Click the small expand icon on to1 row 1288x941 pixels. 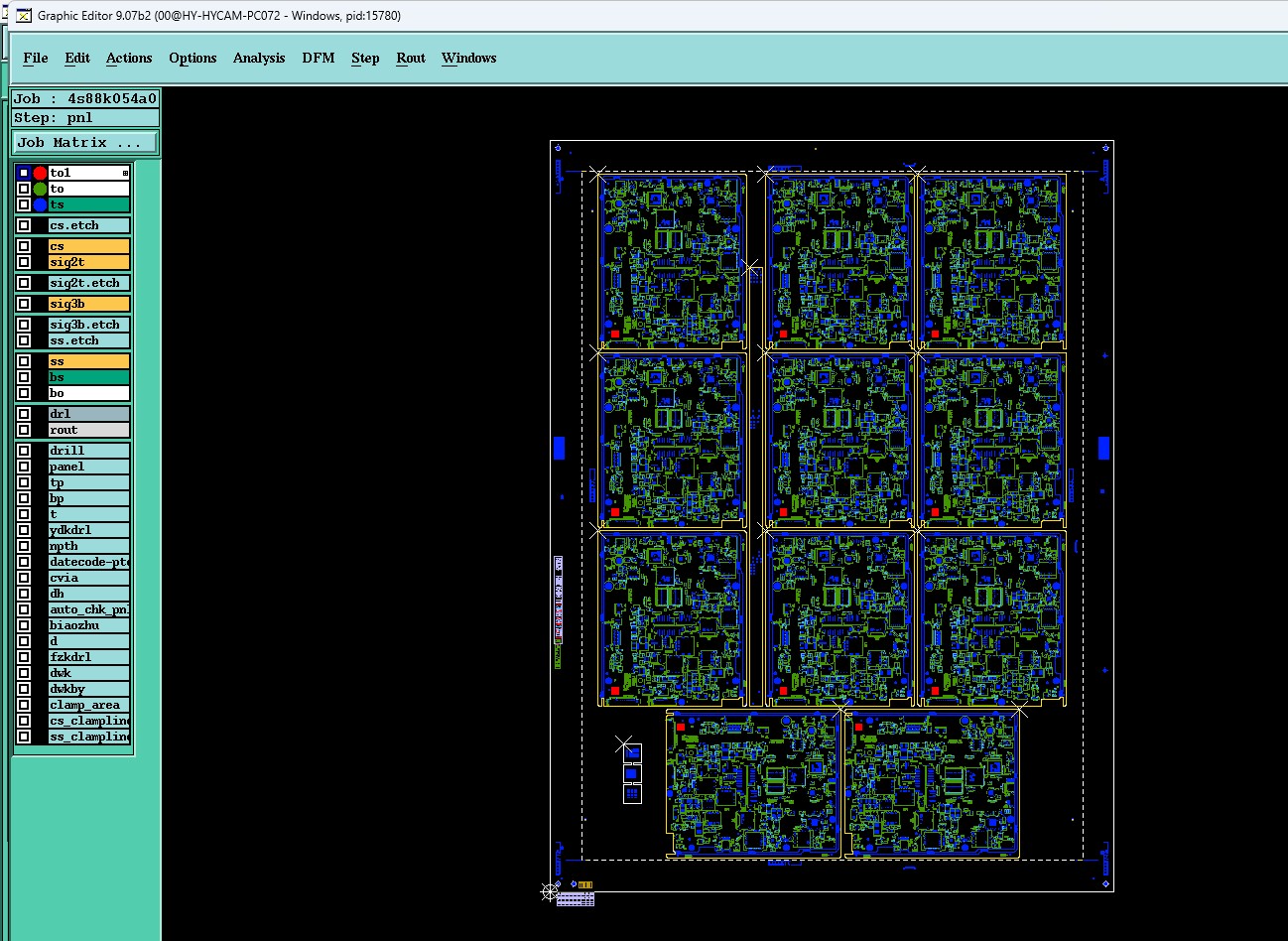tap(125, 173)
